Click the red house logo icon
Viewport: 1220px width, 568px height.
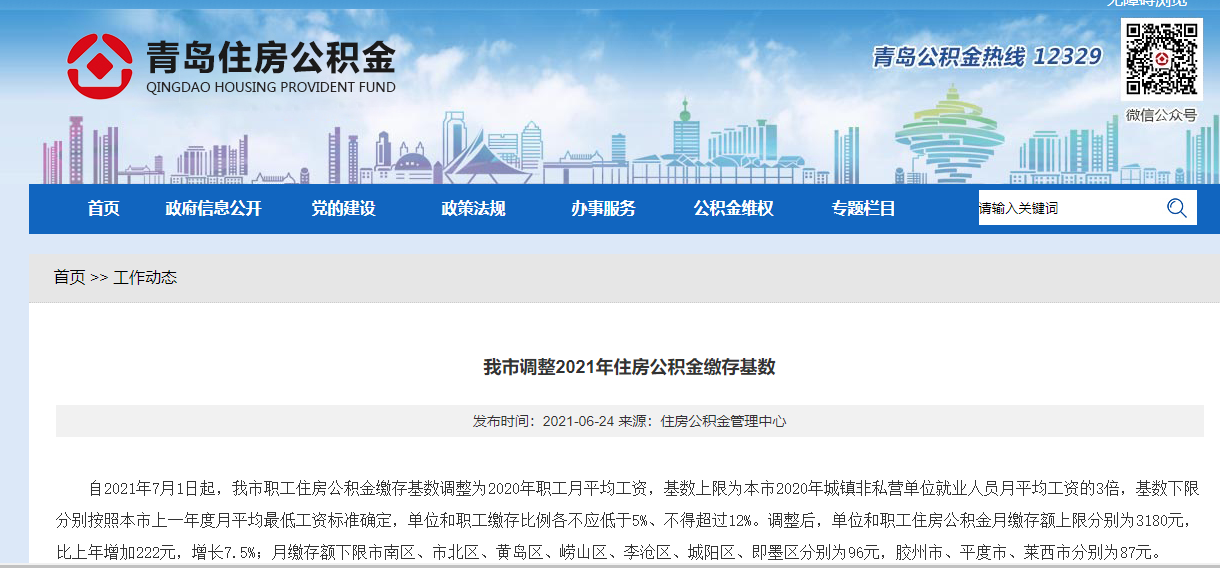click(x=99, y=65)
